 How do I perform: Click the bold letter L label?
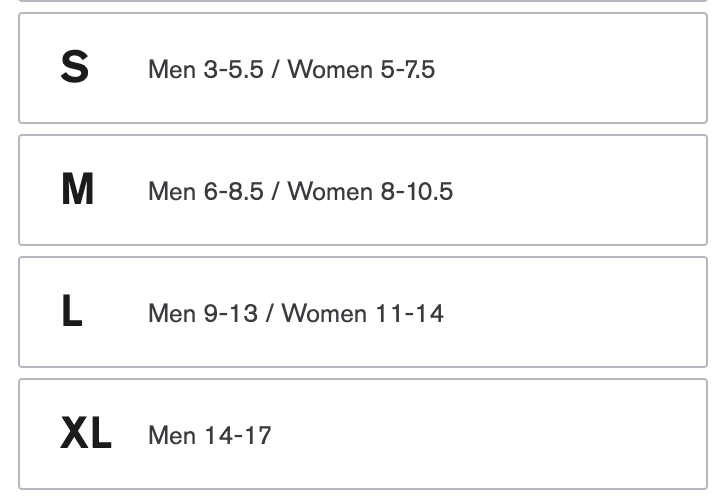pyautogui.click(x=71, y=312)
